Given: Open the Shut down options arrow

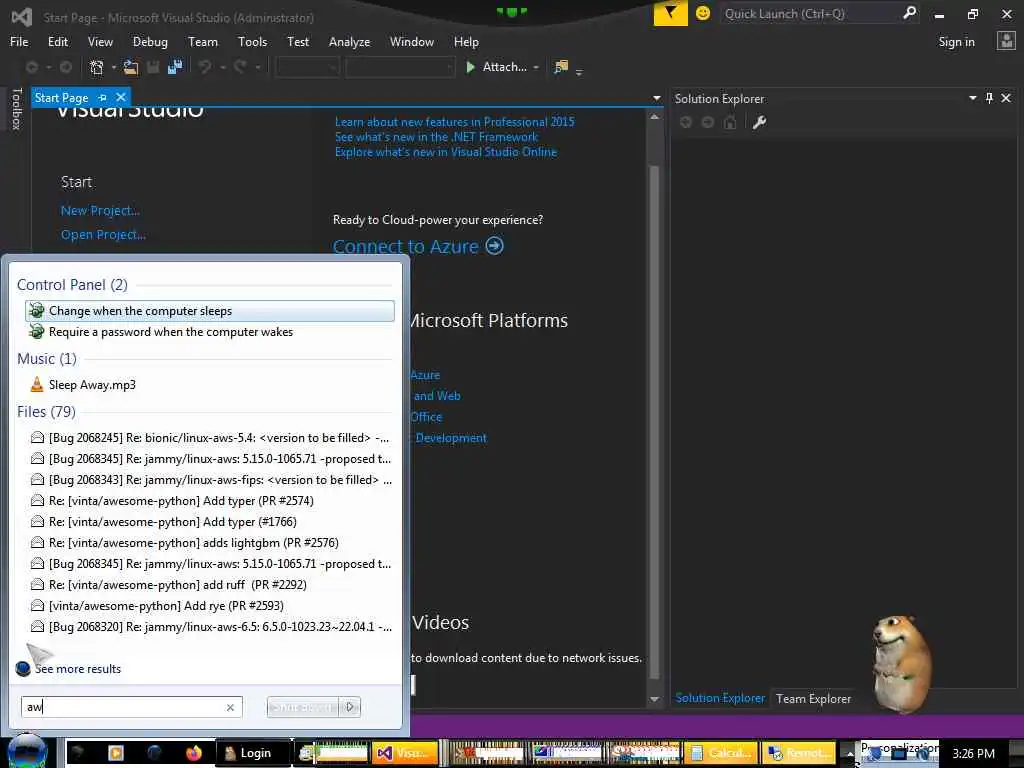Looking at the screenshot, I should point(349,707).
